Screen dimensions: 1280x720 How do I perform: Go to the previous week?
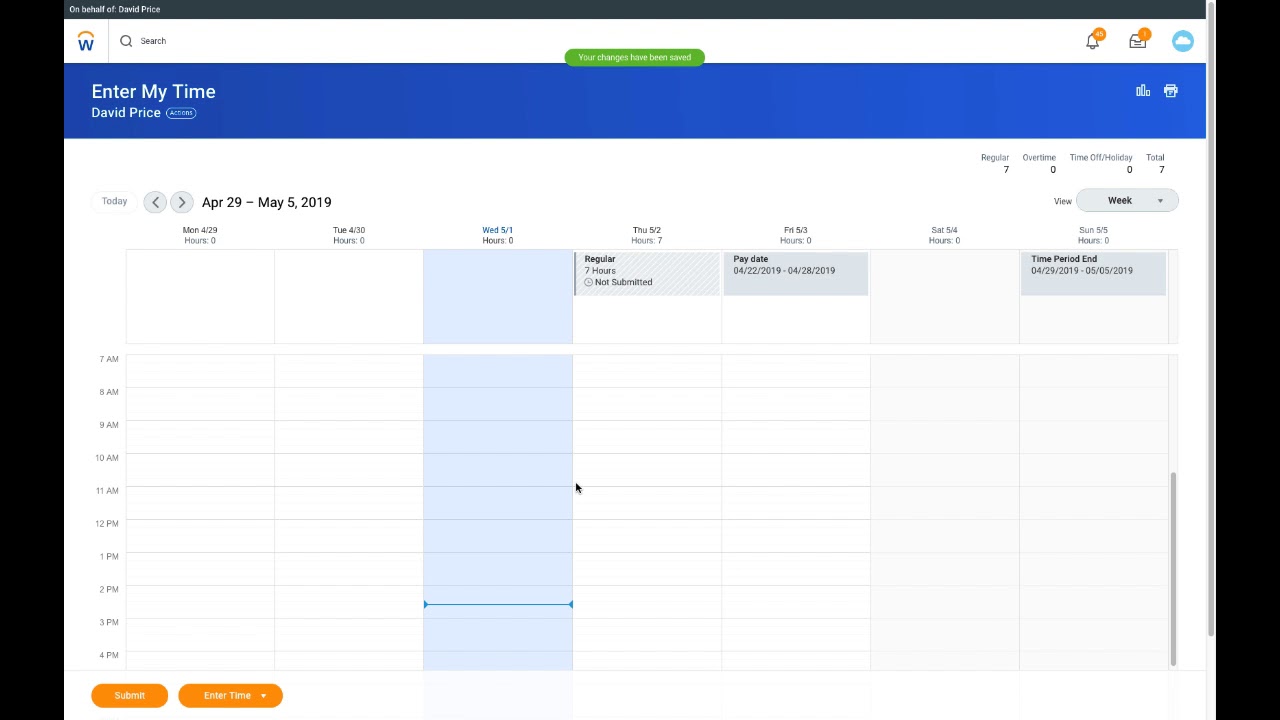tap(155, 202)
